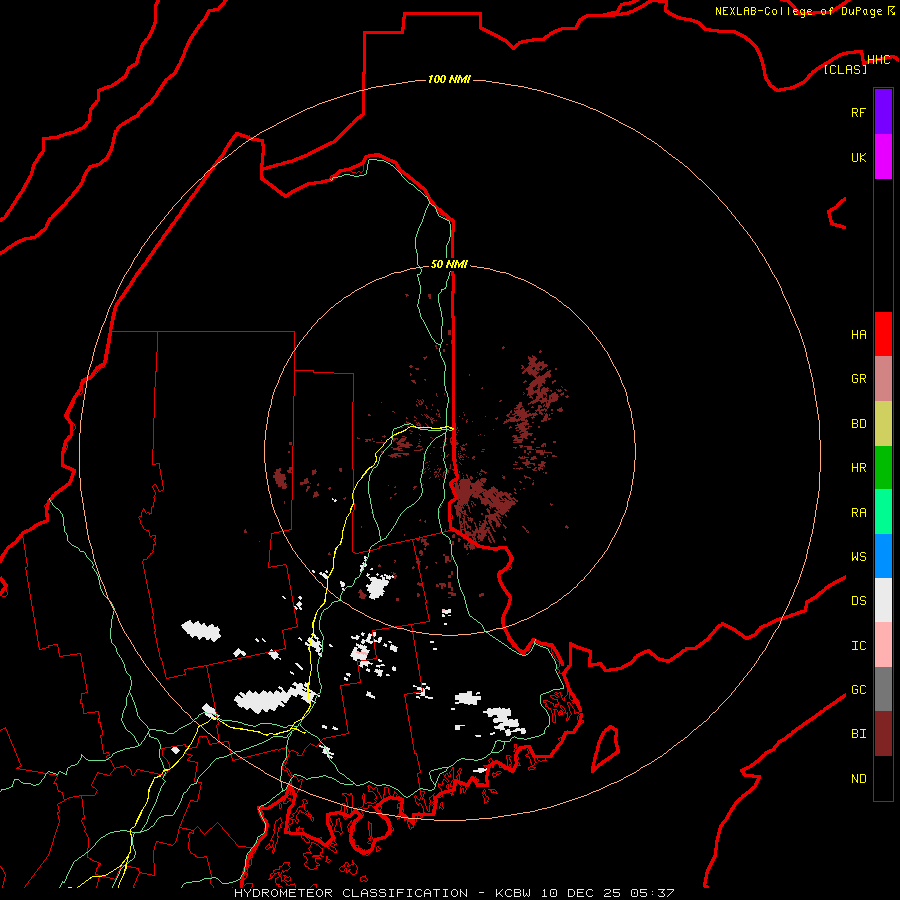900x900 pixels.
Task: Click the UK legend label
Action: 858,157
